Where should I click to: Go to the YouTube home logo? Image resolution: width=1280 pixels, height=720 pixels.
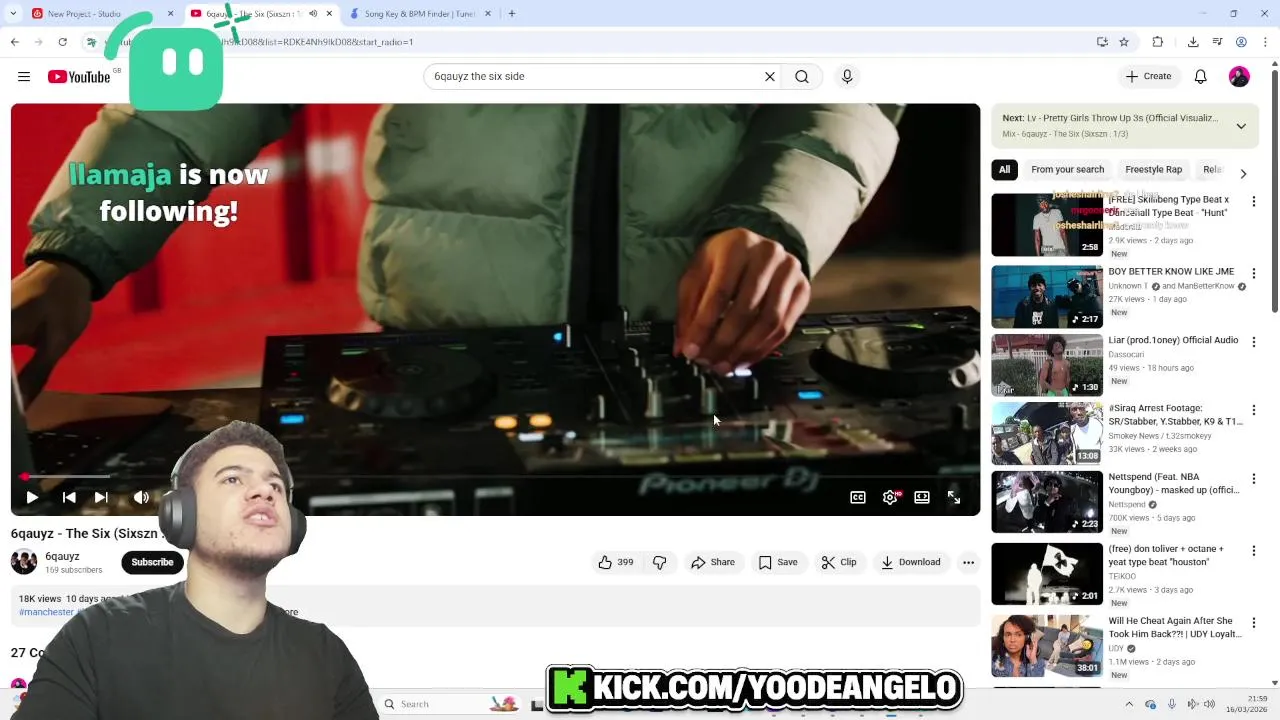tap(79, 77)
